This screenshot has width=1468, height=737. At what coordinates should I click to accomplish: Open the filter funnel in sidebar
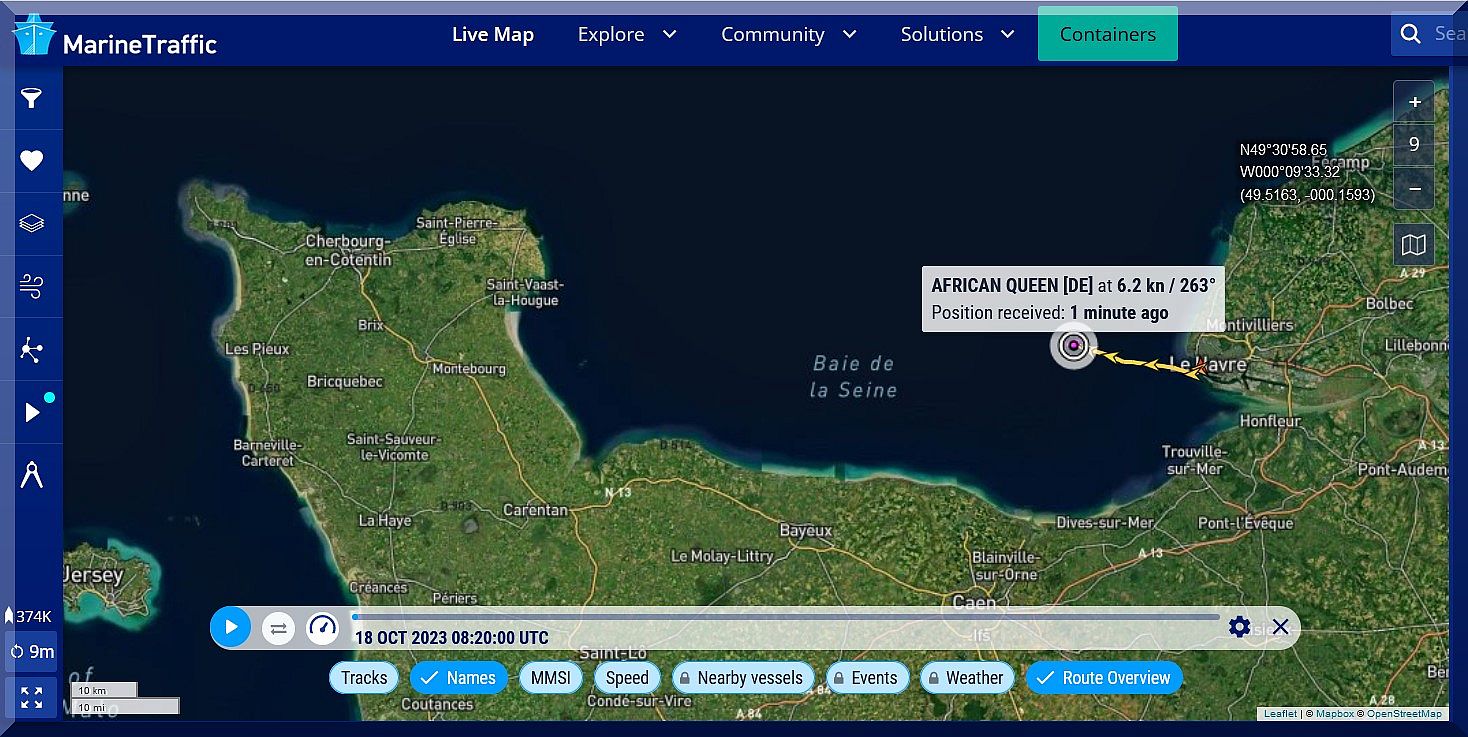coord(32,98)
